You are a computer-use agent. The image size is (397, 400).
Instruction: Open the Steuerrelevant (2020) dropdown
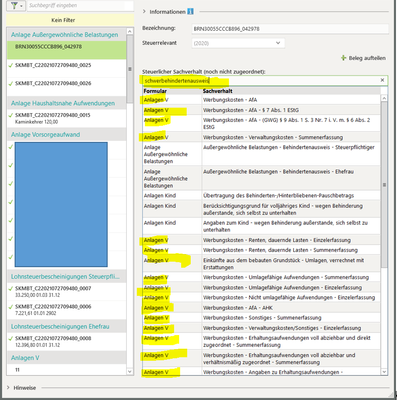[x=238, y=43]
